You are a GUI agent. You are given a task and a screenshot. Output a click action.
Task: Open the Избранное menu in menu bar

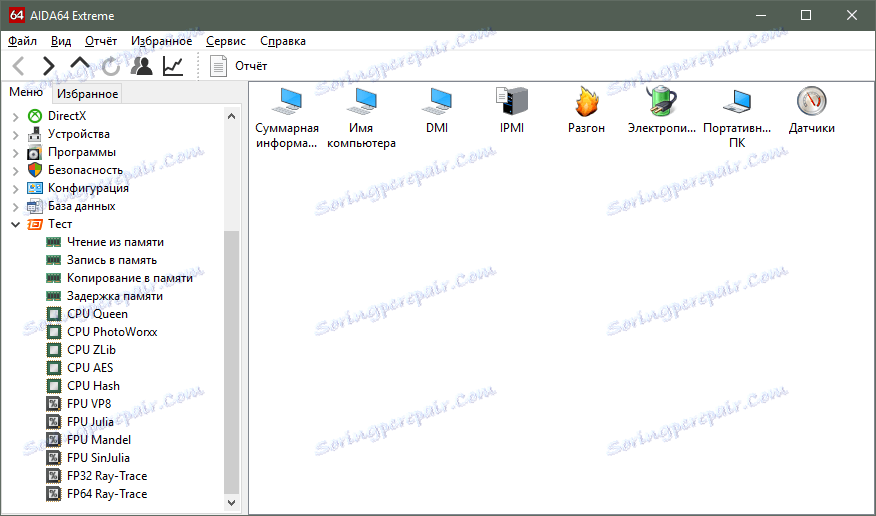[161, 41]
